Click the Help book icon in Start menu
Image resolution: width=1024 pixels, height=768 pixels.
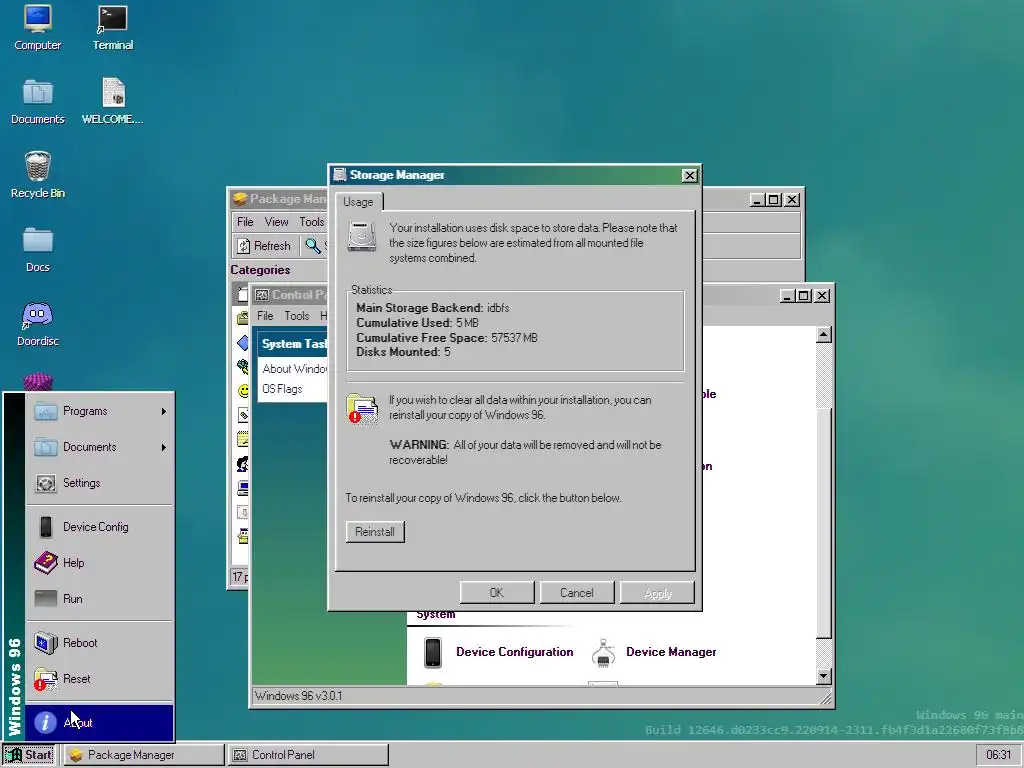(x=46, y=562)
